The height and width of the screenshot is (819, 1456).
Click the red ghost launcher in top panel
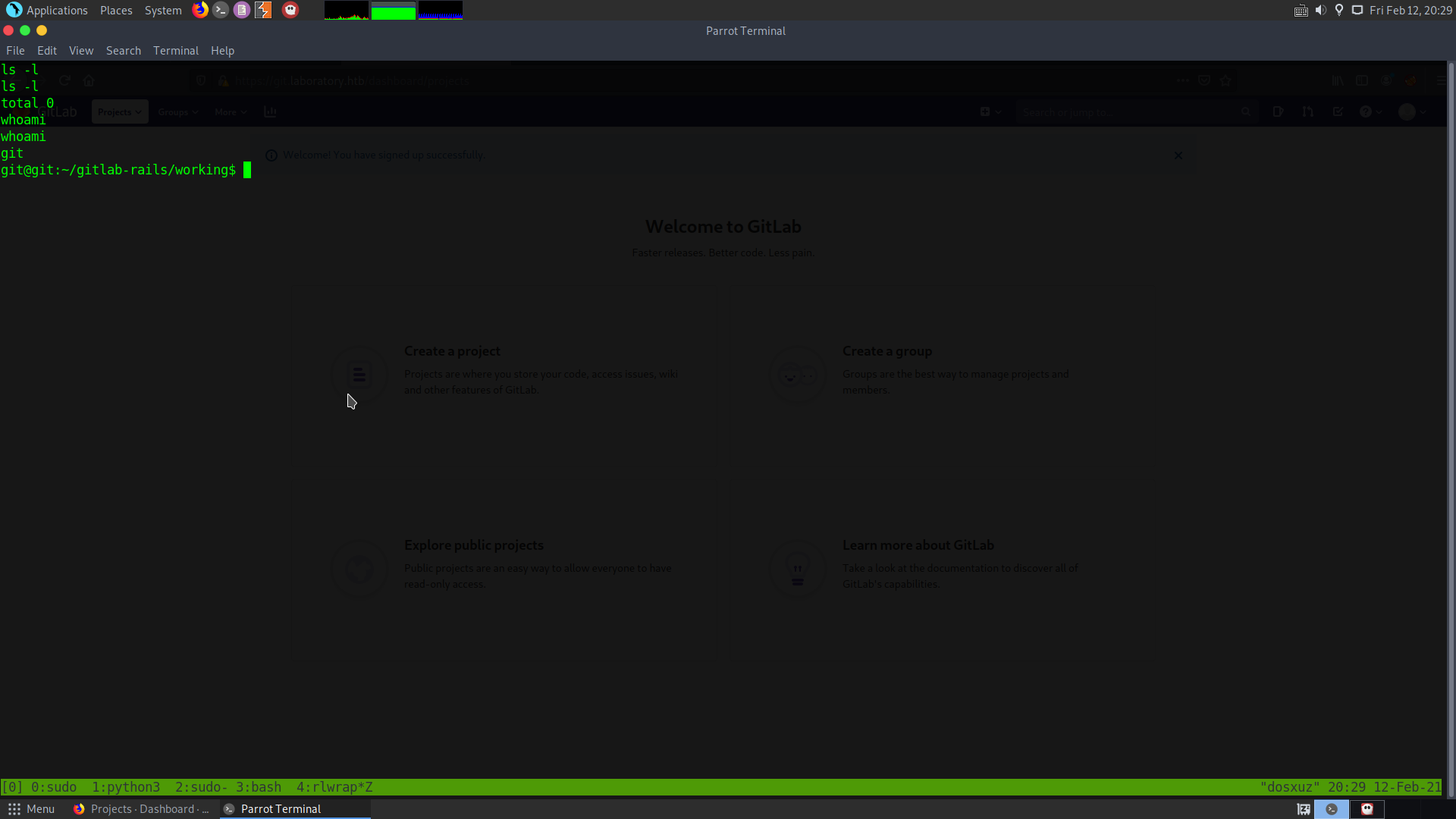(290, 10)
